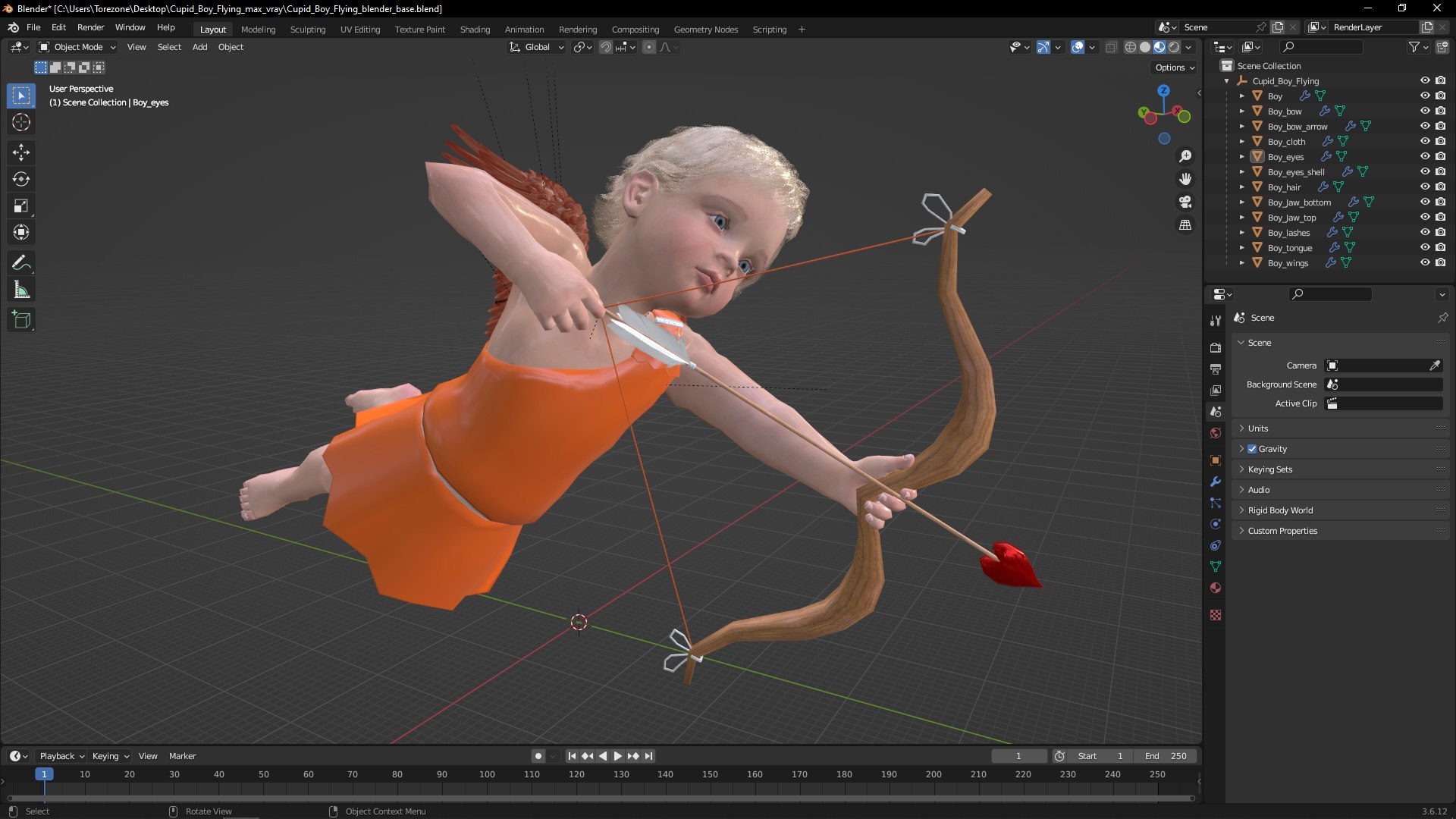Click the Marker menu in timeline
The height and width of the screenshot is (819, 1456).
pyautogui.click(x=182, y=756)
